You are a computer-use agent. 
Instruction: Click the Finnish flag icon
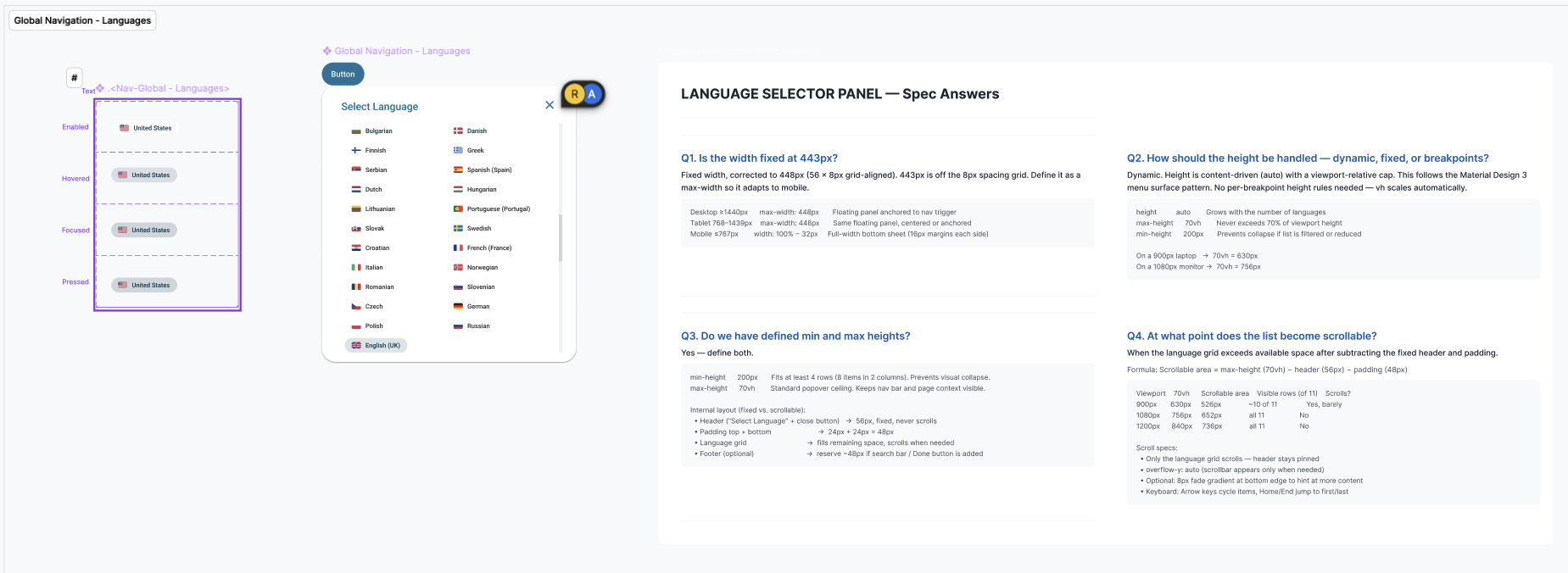[x=356, y=151]
